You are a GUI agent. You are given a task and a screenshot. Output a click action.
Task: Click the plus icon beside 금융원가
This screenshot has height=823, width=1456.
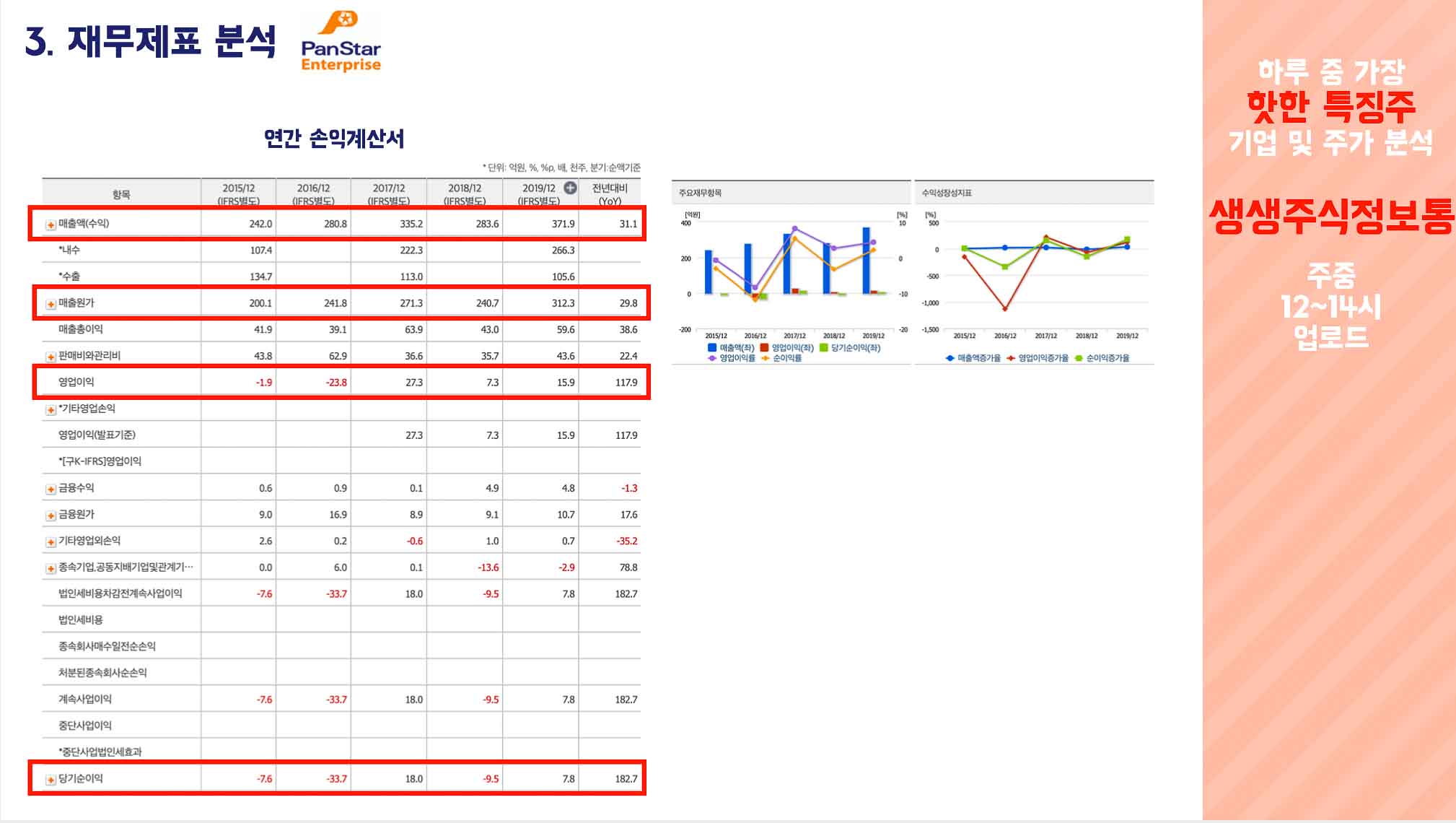[x=51, y=515]
